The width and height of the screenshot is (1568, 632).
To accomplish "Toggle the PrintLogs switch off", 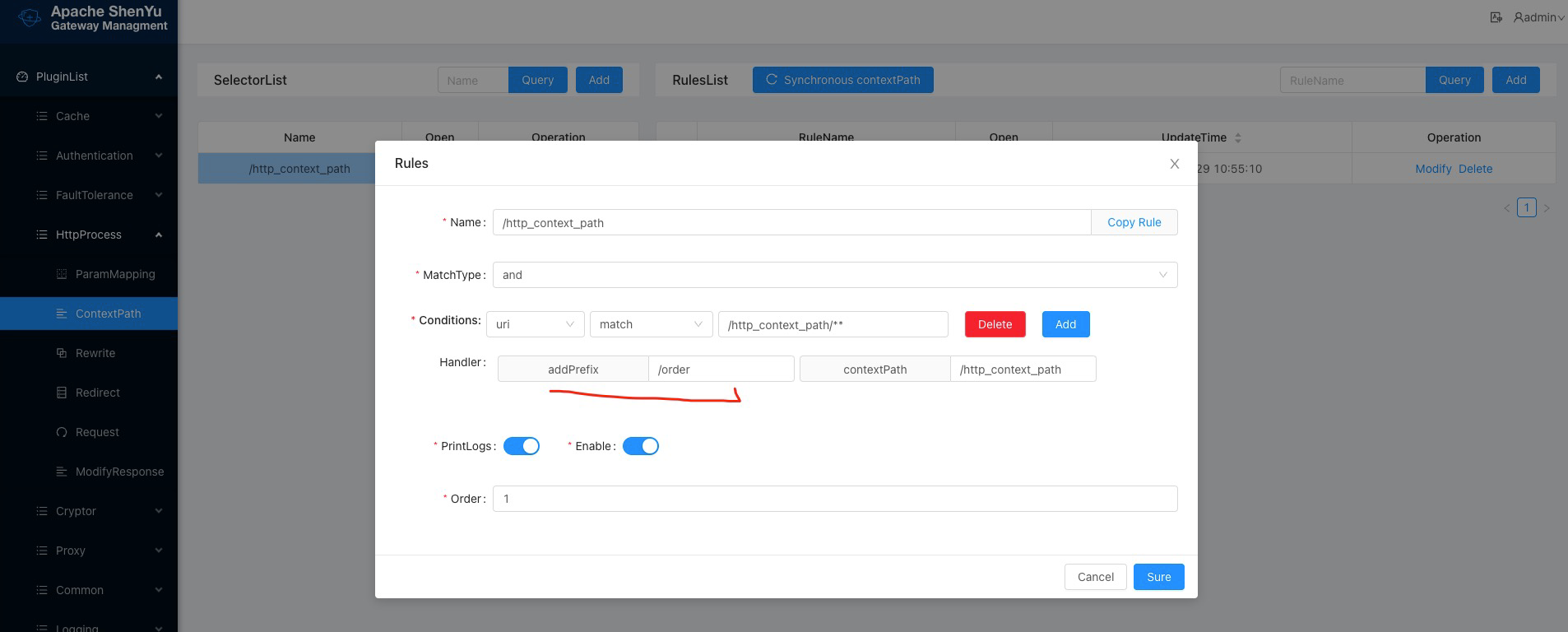I will [x=522, y=446].
